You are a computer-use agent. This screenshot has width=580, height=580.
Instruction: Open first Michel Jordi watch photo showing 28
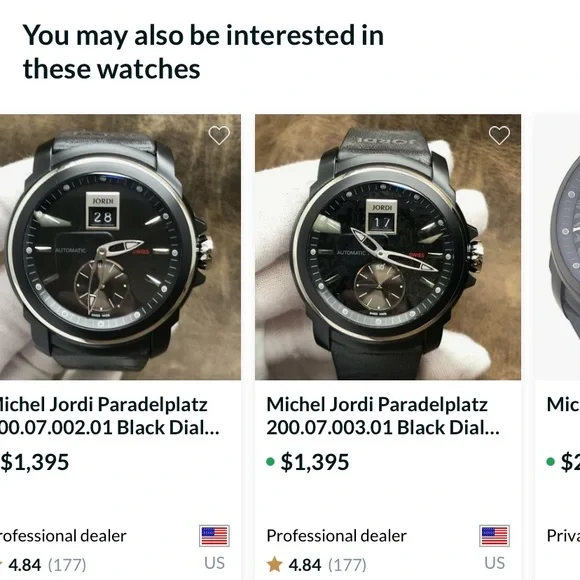[120, 247]
